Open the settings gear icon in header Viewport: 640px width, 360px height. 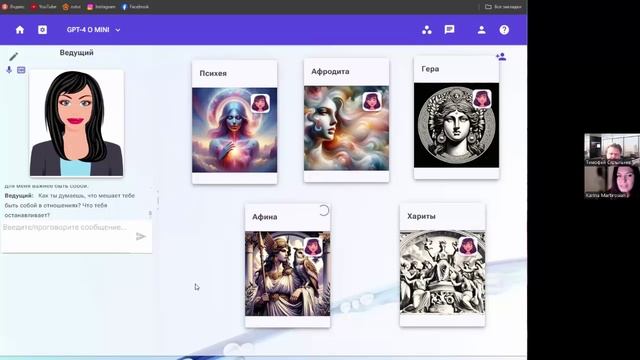click(x=42, y=30)
